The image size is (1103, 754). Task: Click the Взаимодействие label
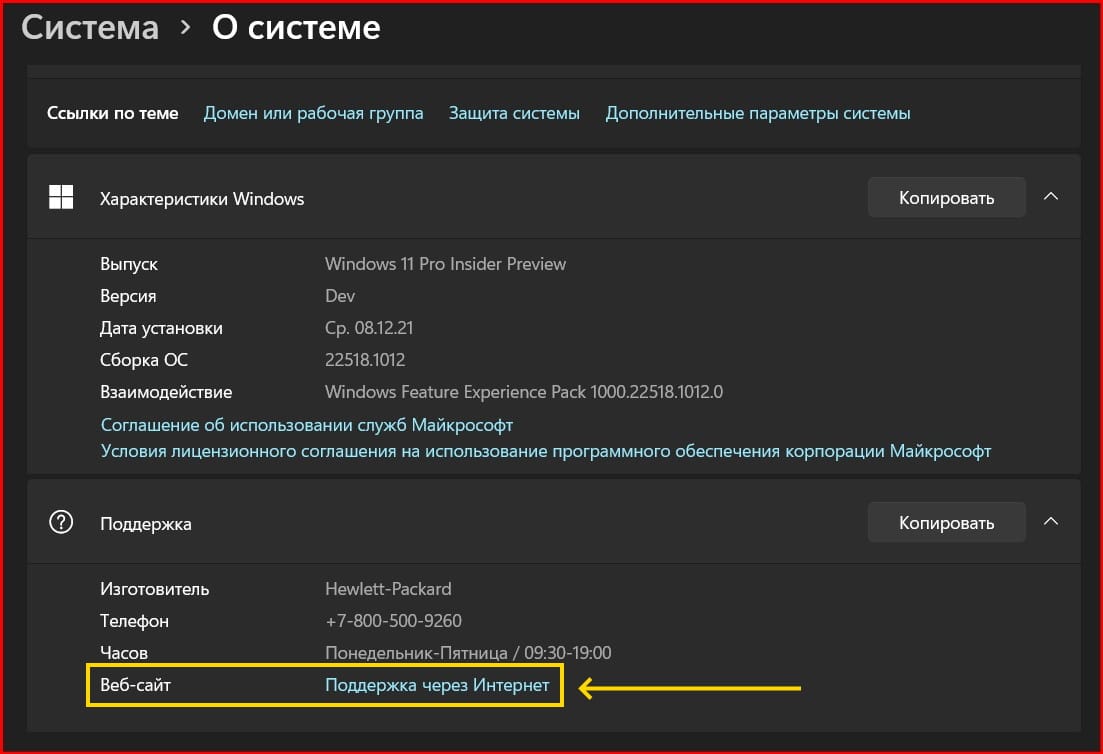click(166, 392)
